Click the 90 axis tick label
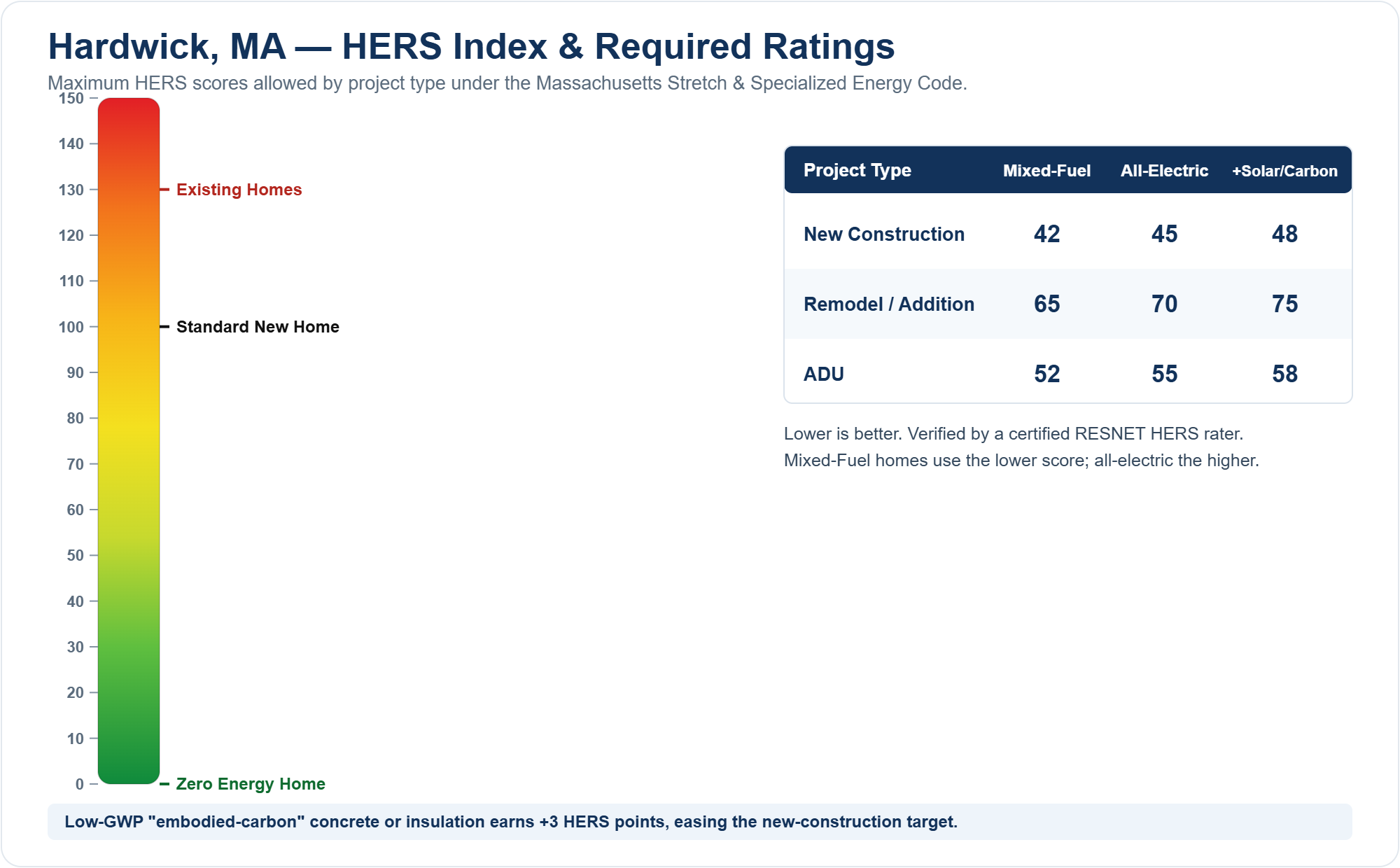This screenshot has height=868, width=1400. coord(76,373)
